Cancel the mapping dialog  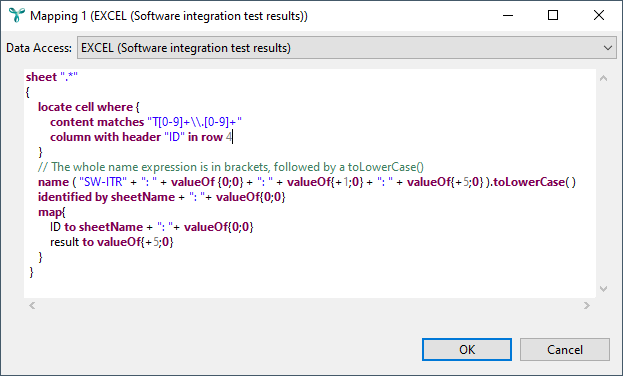565,349
